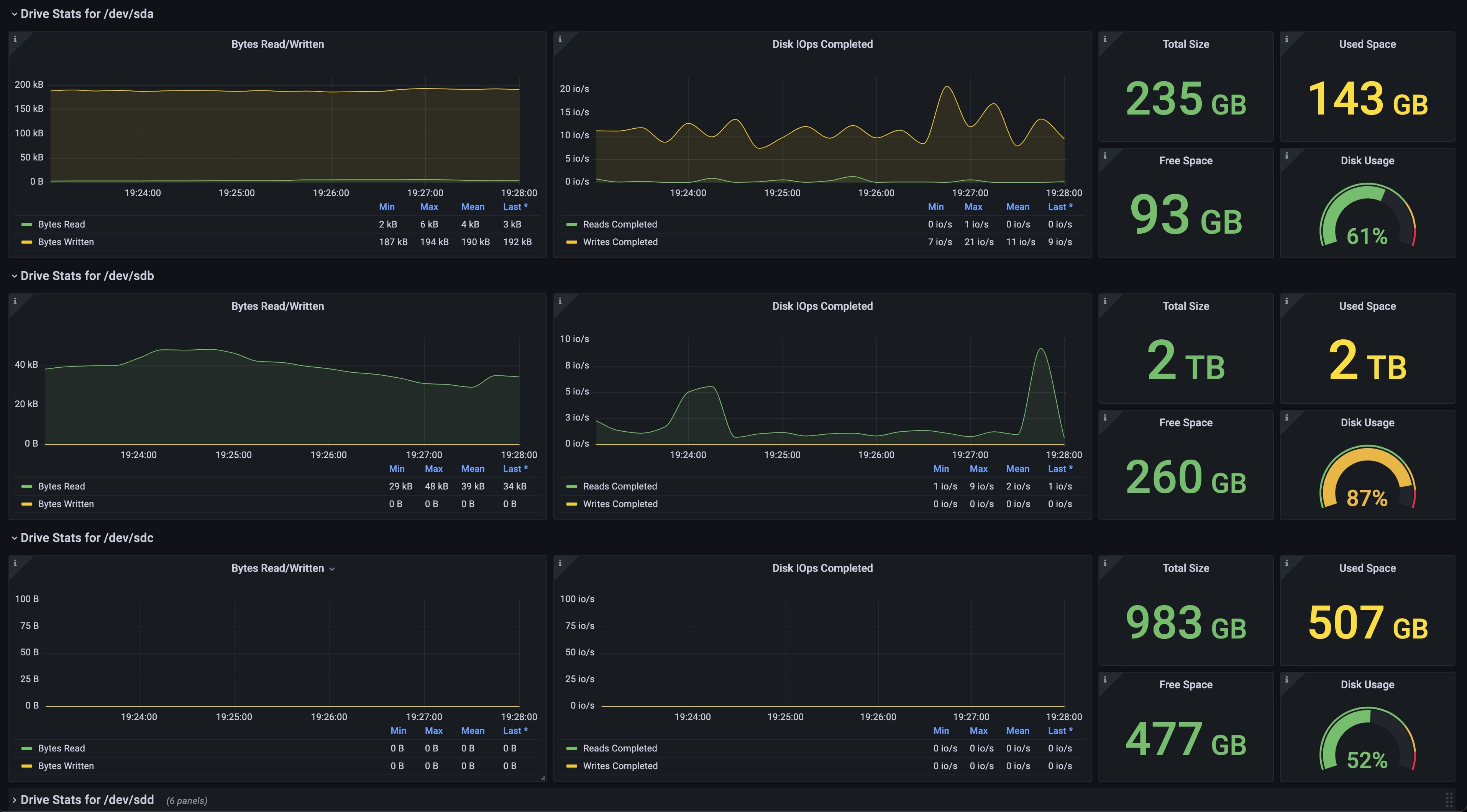Click the 143 GB used space value
This screenshot has width=1467, height=812.
point(1368,98)
